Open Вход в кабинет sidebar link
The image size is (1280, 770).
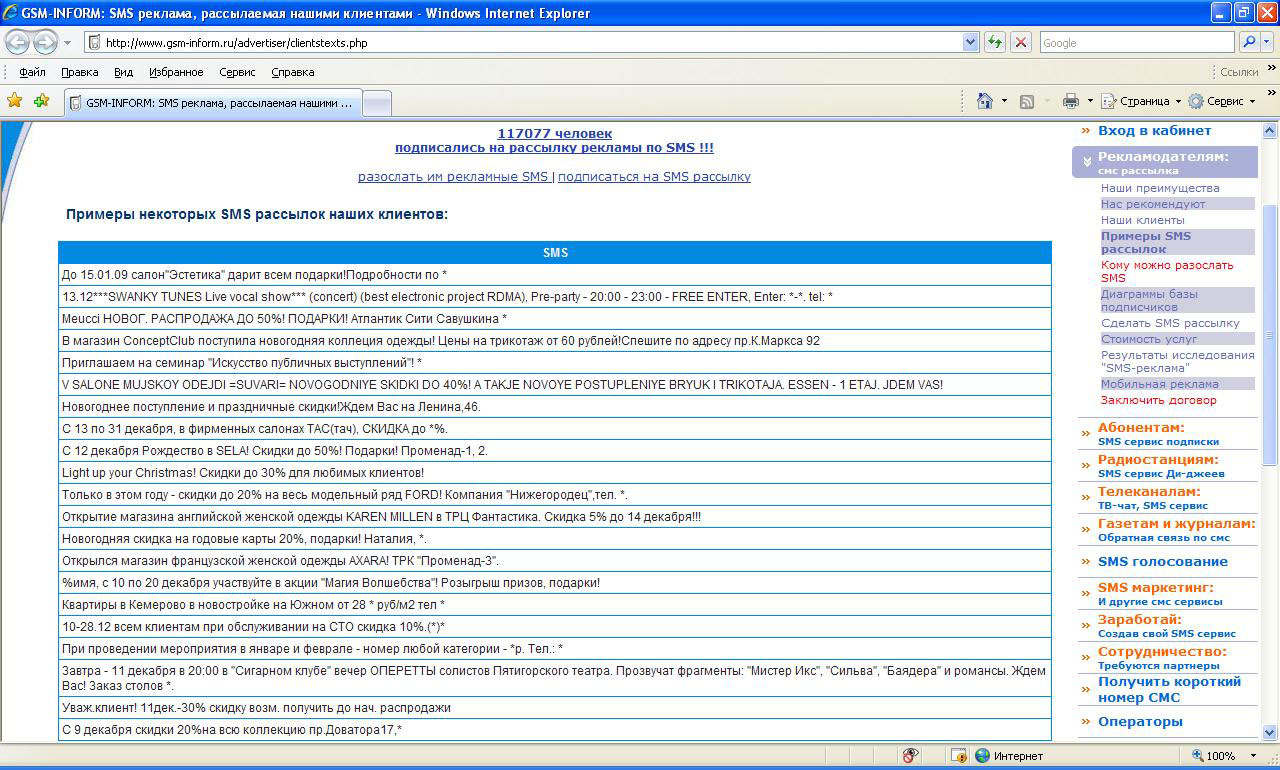[1154, 130]
